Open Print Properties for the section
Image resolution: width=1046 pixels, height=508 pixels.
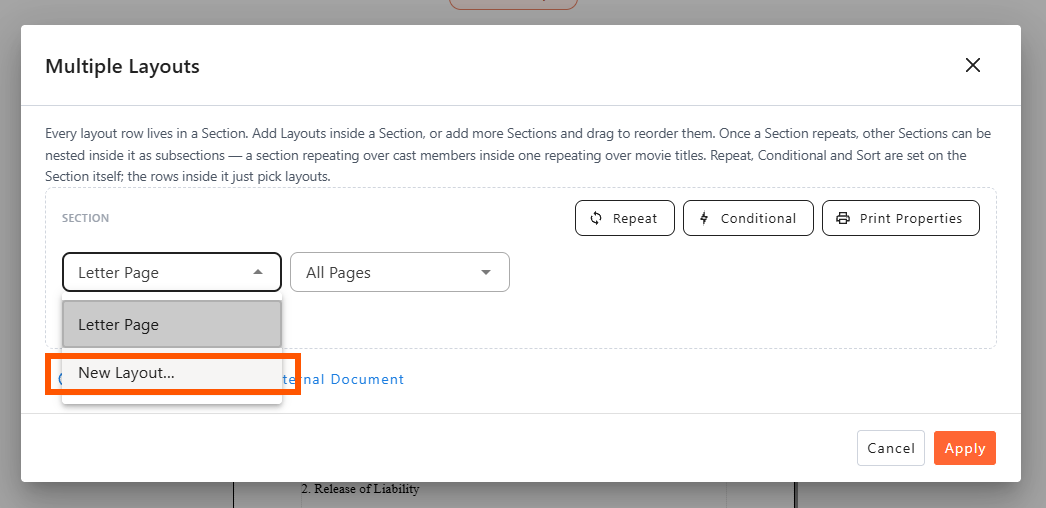pyautogui.click(x=901, y=218)
